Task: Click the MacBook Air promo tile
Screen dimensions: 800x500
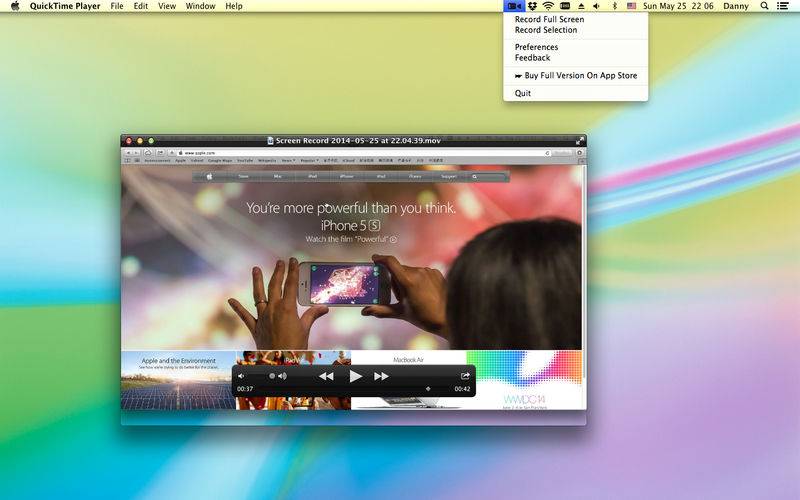Action: [408, 380]
